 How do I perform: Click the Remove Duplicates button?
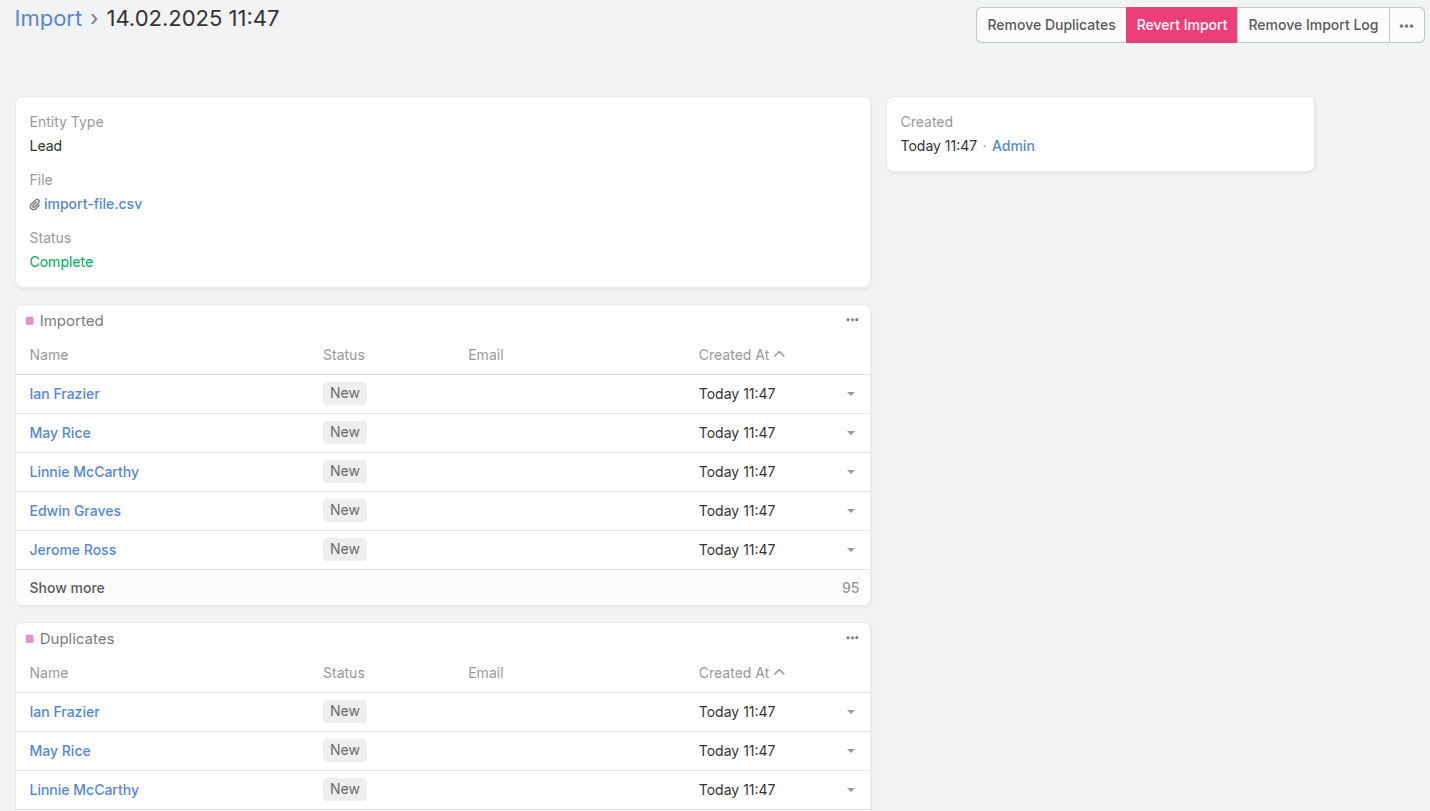(x=1051, y=25)
